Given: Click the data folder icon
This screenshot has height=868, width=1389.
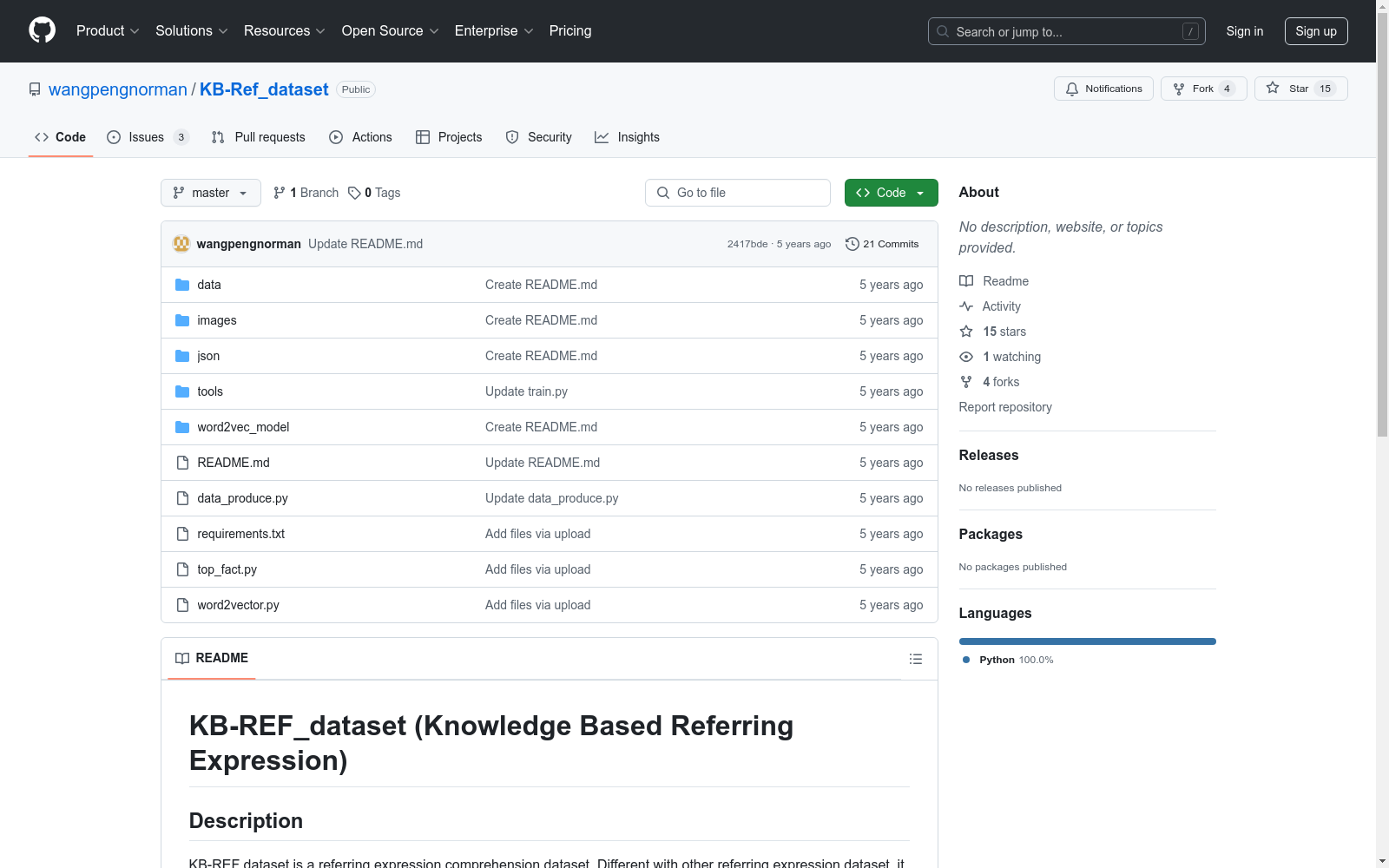Looking at the screenshot, I should (182, 285).
